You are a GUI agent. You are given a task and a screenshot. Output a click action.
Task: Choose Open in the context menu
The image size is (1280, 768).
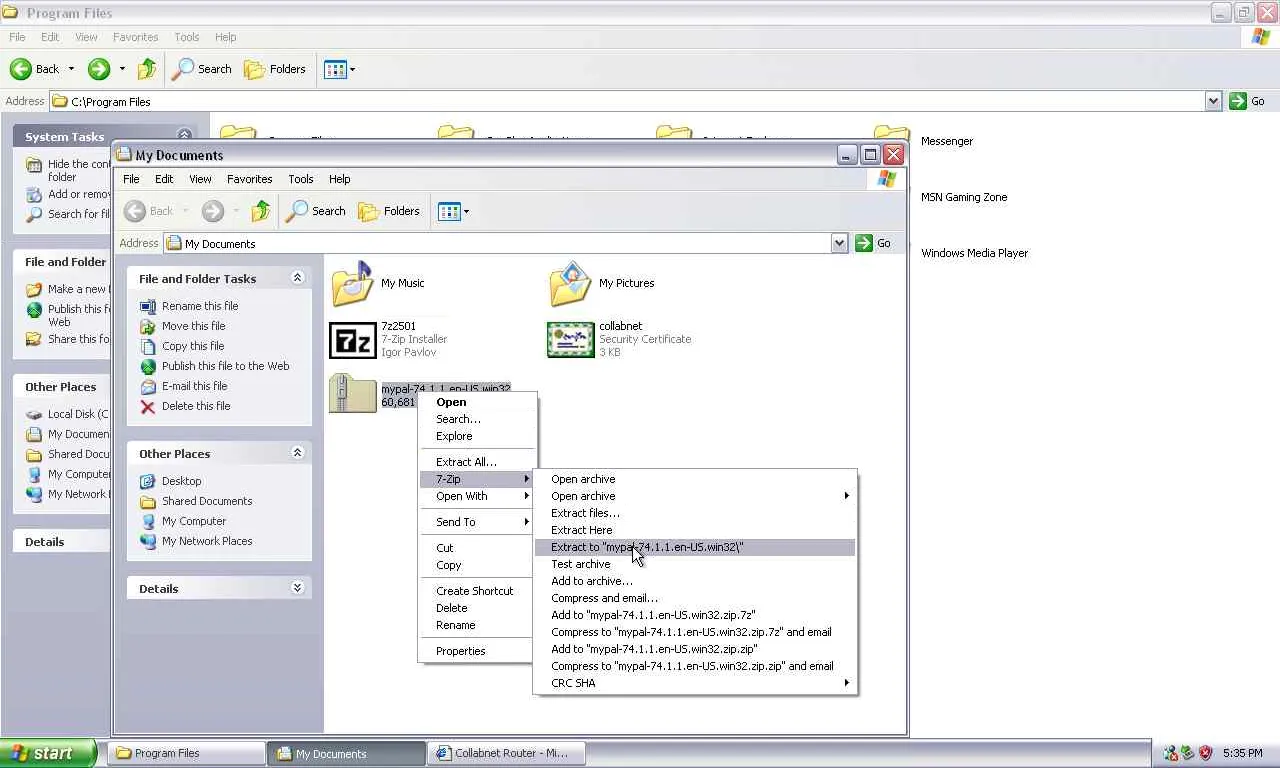tap(477, 402)
